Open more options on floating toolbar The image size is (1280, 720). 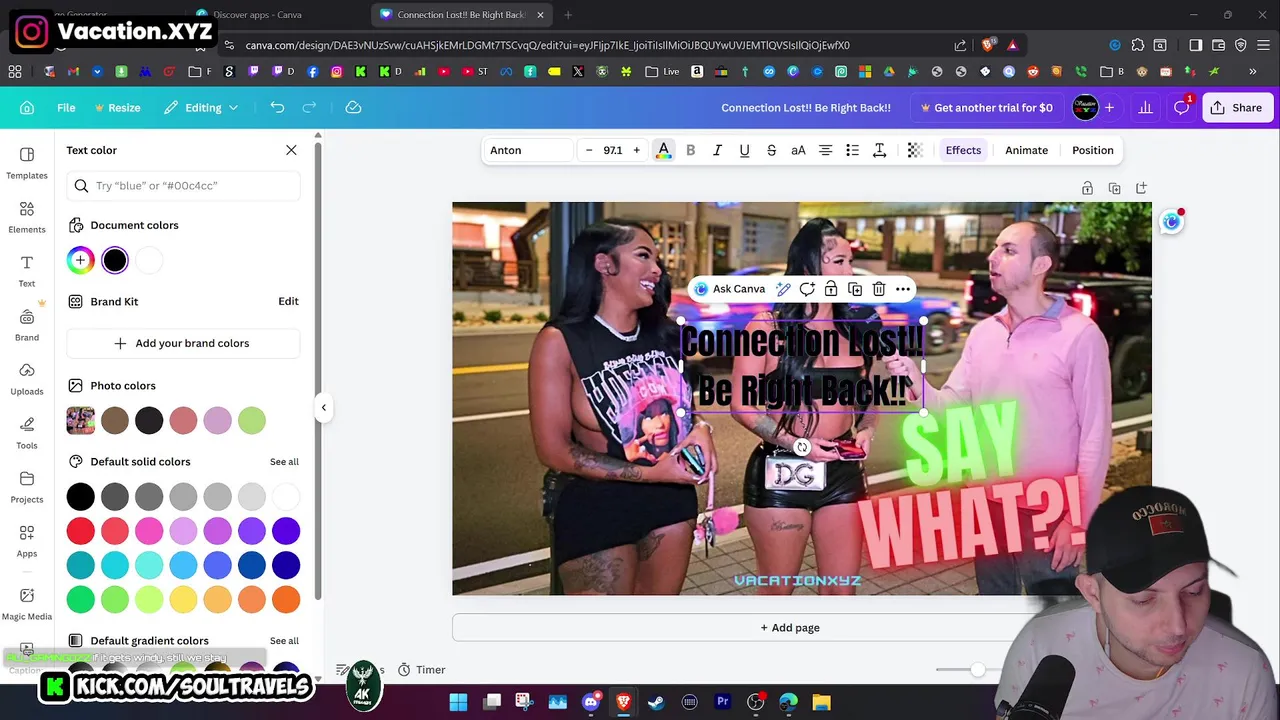903,289
